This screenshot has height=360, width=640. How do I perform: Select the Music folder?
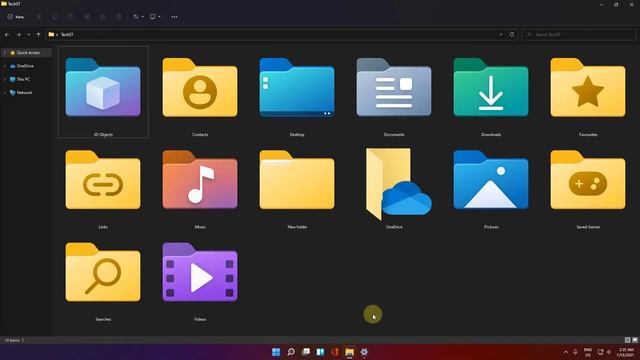click(200, 180)
